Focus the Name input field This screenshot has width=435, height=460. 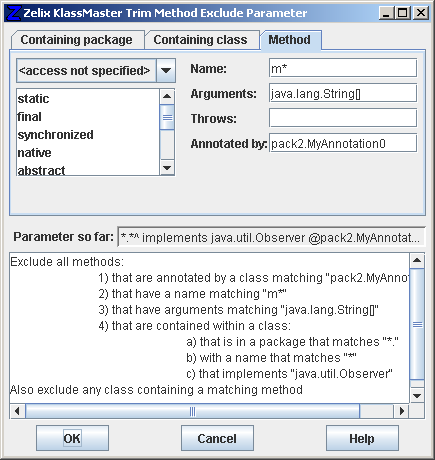343,68
